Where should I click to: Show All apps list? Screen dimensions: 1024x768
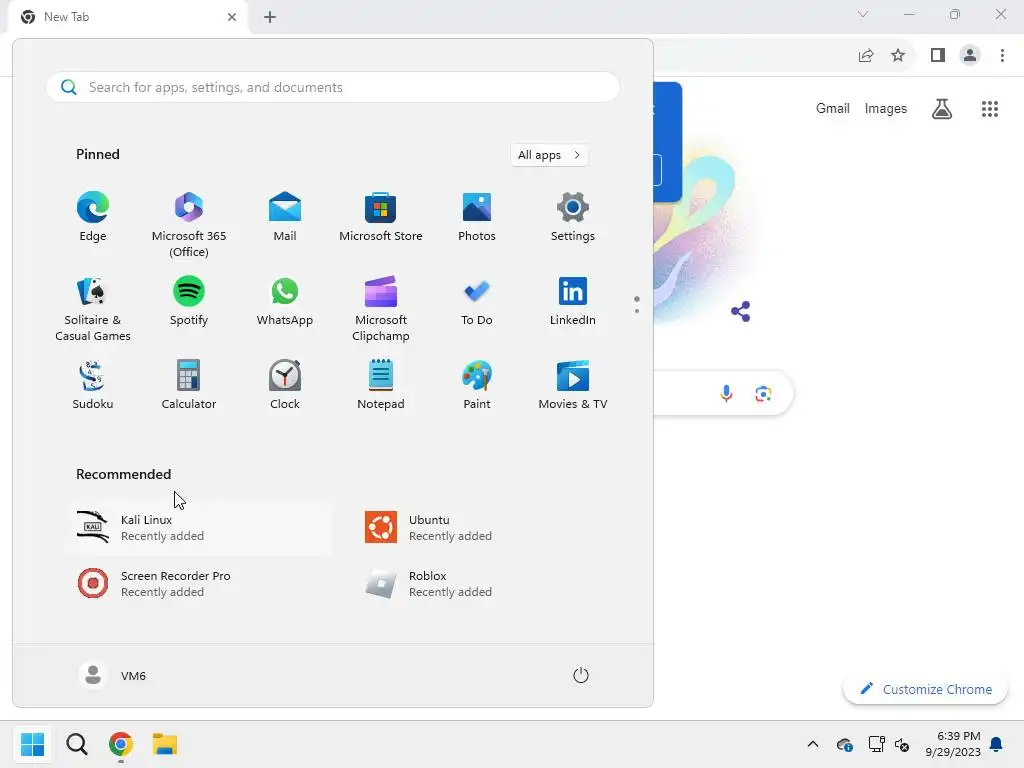click(549, 155)
